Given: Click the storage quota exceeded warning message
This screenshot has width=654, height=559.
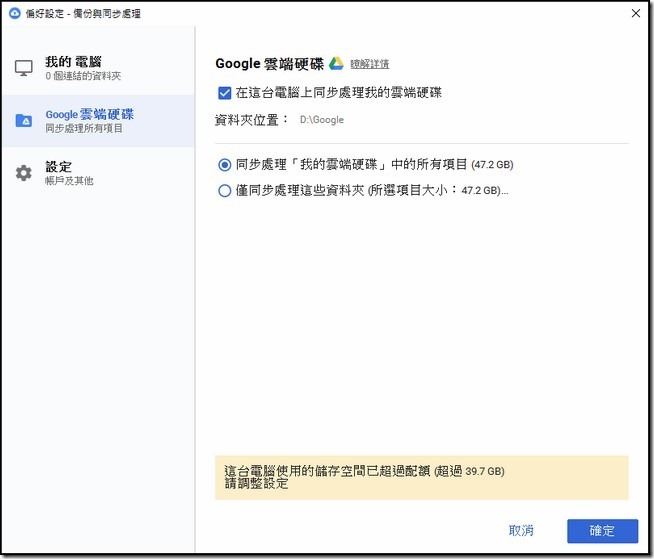Looking at the screenshot, I should [421, 478].
